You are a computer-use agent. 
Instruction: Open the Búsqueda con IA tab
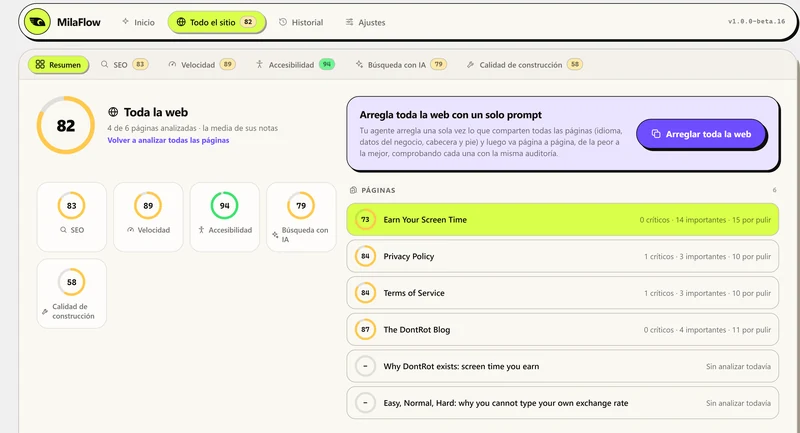pos(401,65)
